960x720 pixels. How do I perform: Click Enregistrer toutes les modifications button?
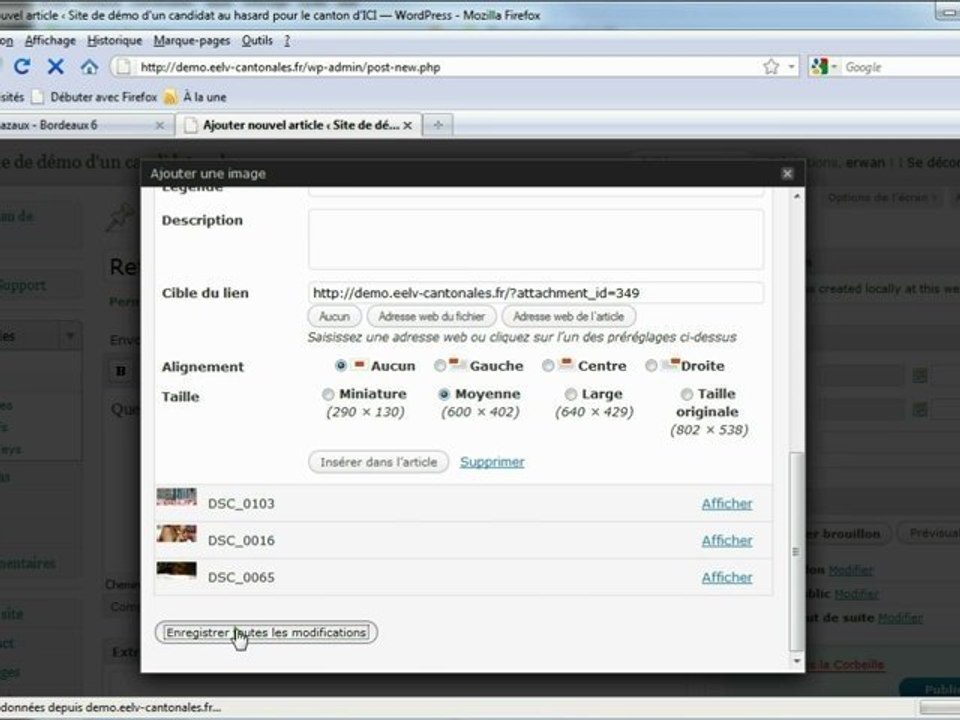coord(266,632)
